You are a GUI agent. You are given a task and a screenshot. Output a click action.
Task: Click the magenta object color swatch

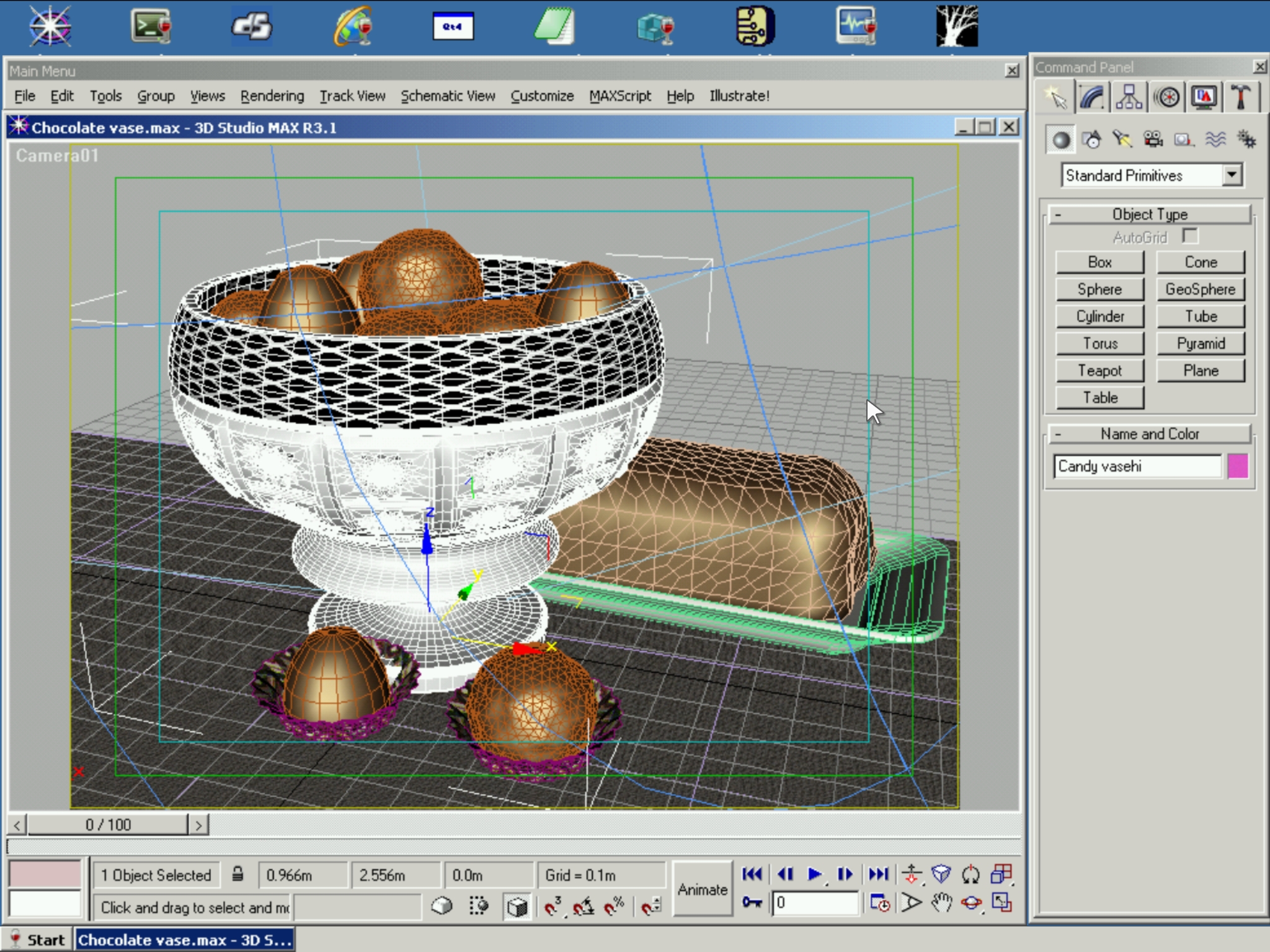(x=1237, y=466)
